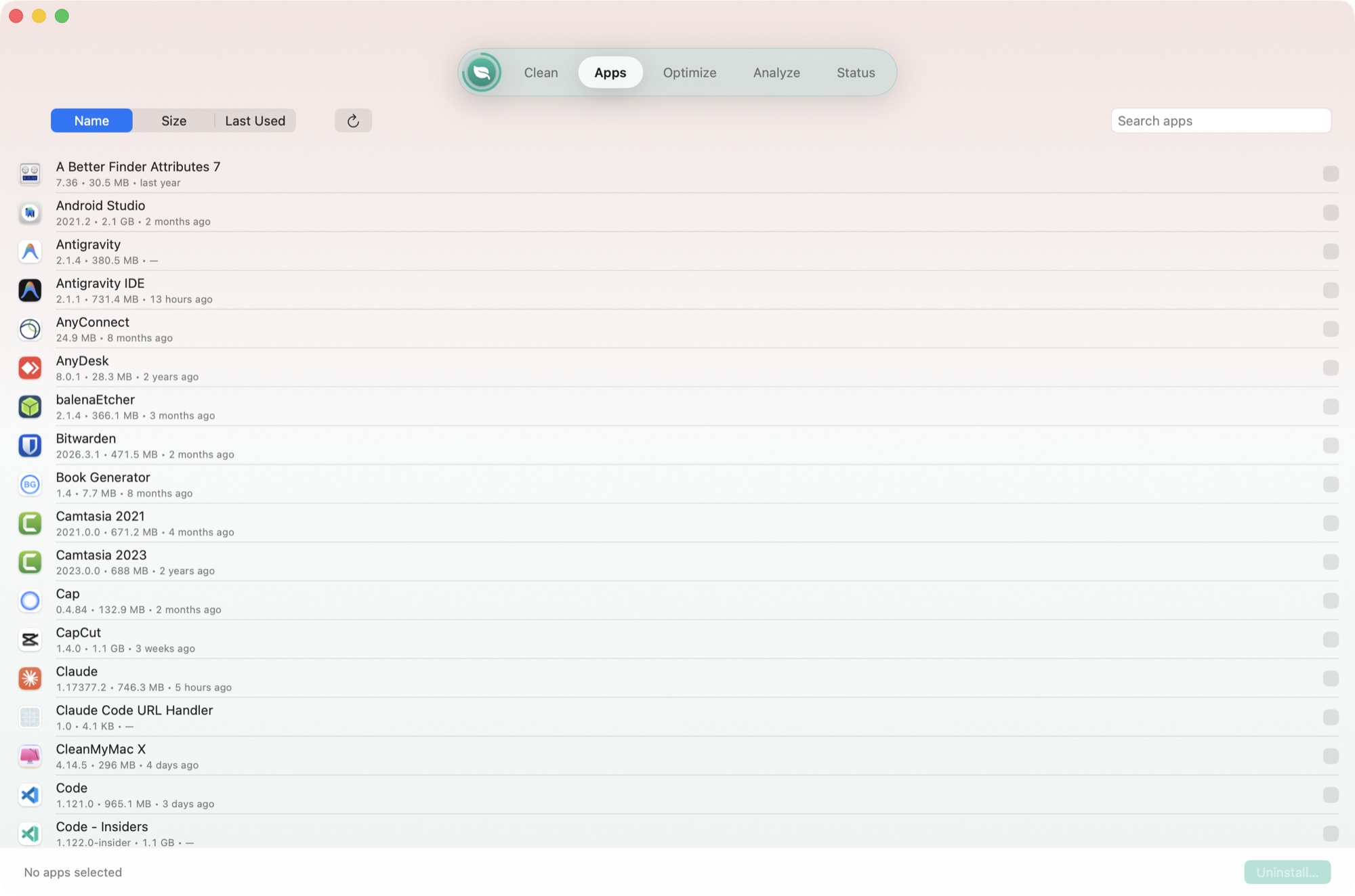Click the Uninstall... button
Image resolution: width=1355 pixels, height=896 pixels.
[x=1287, y=872]
